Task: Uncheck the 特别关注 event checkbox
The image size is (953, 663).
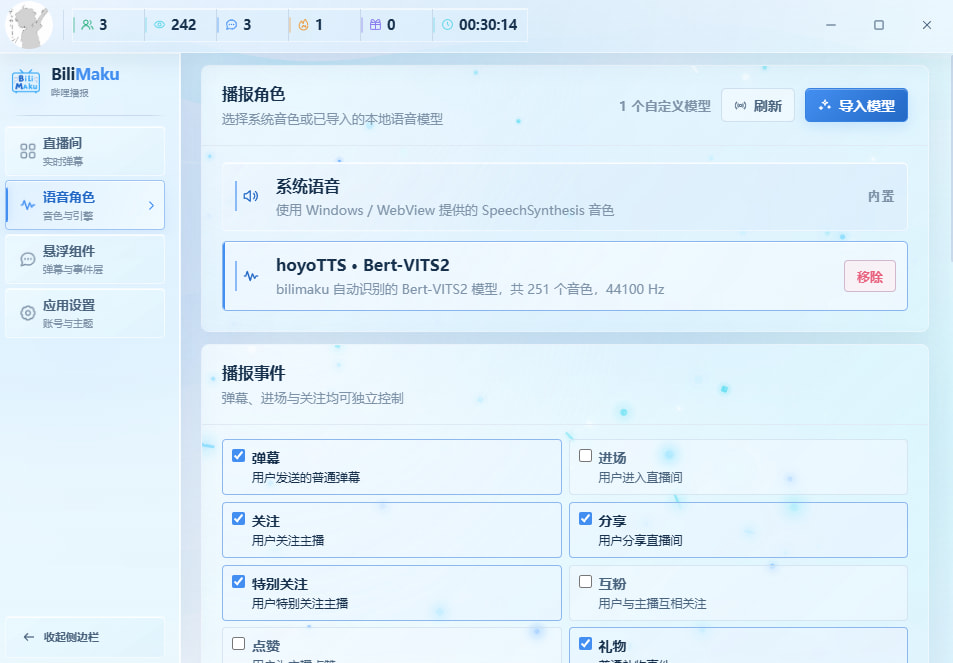Action: (x=239, y=582)
